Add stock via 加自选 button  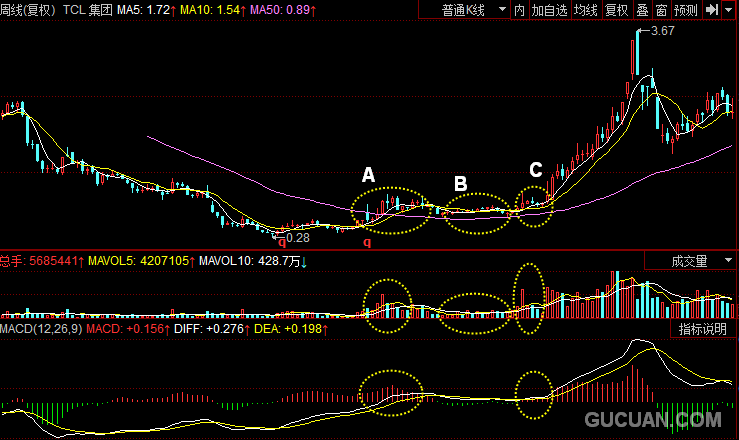(x=549, y=10)
